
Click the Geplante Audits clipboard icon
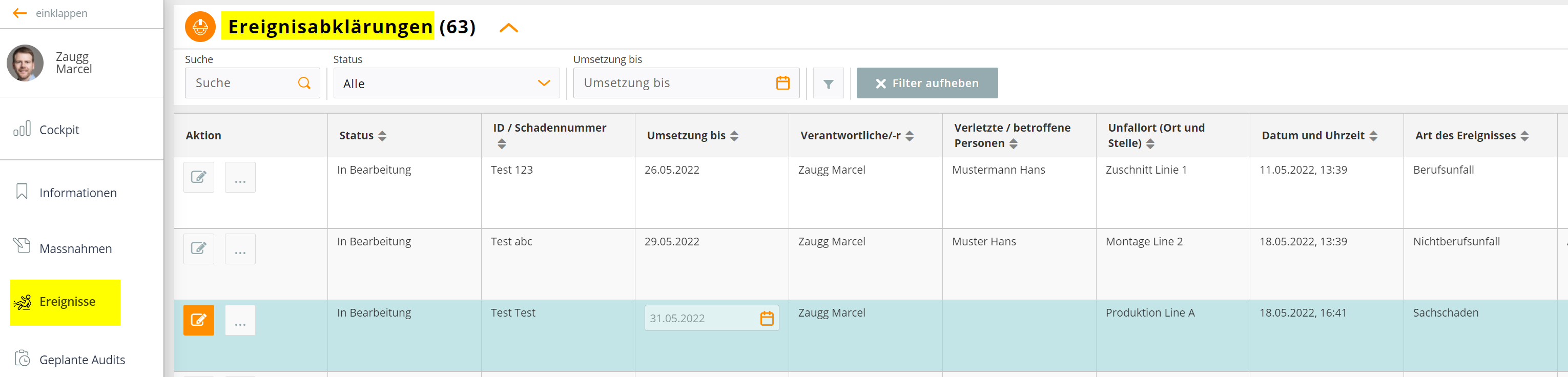(23, 358)
